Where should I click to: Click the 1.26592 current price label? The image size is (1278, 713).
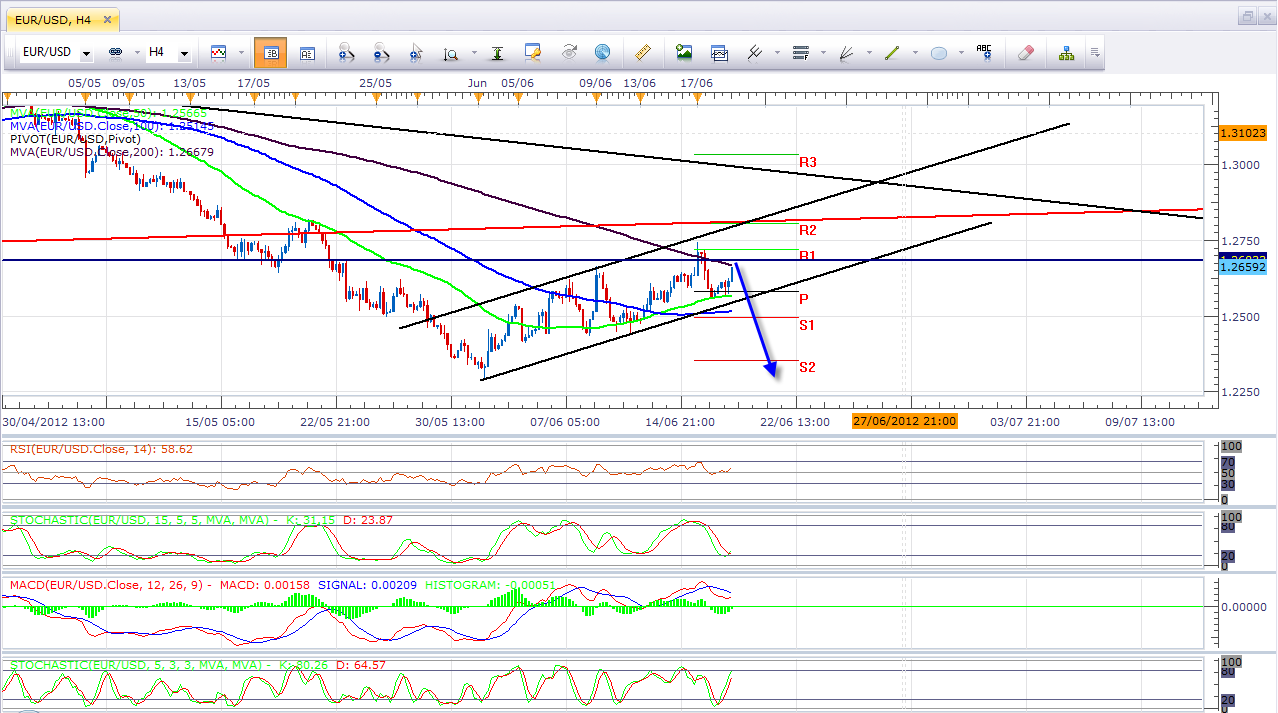click(1243, 267)
